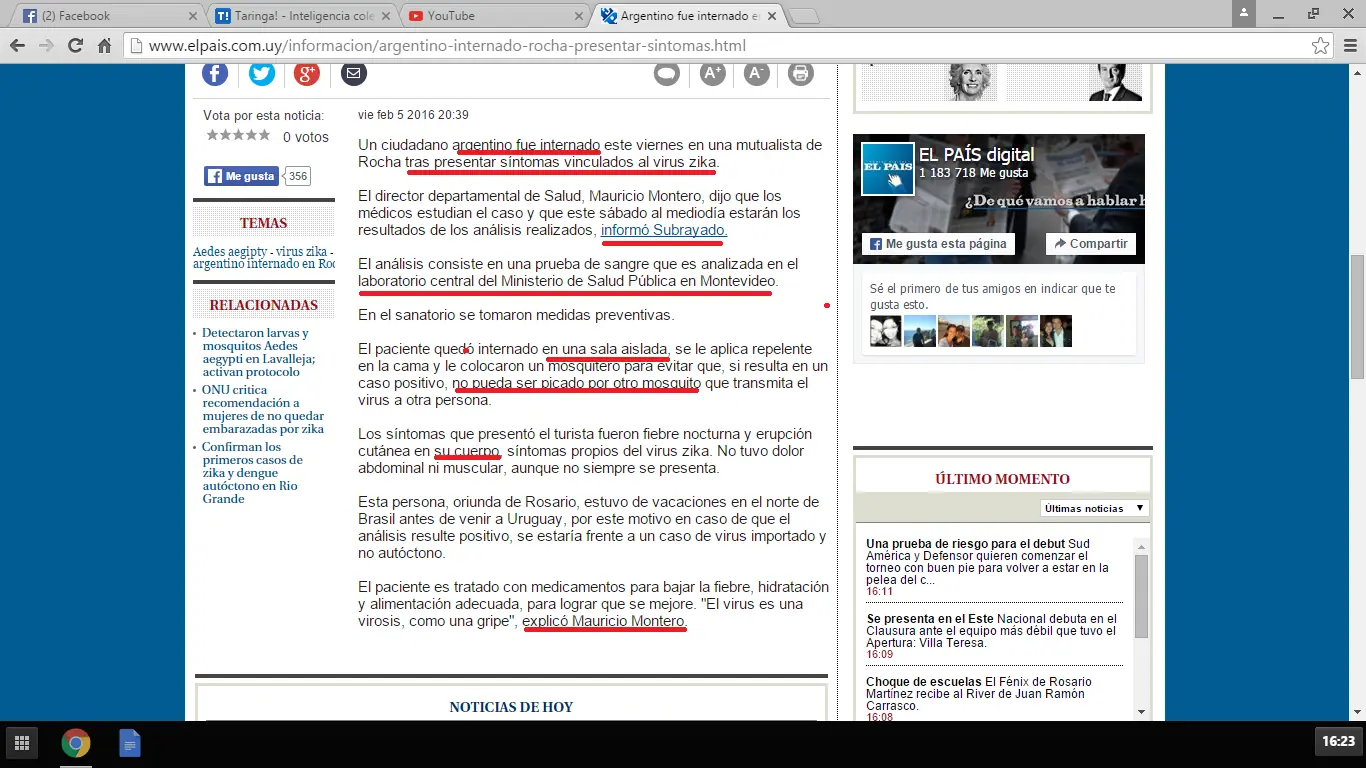Click the first friend thumbnail in Facebook widget
Image resolution: width=1366 pixels, height=768 pixels.
(886, 331)
